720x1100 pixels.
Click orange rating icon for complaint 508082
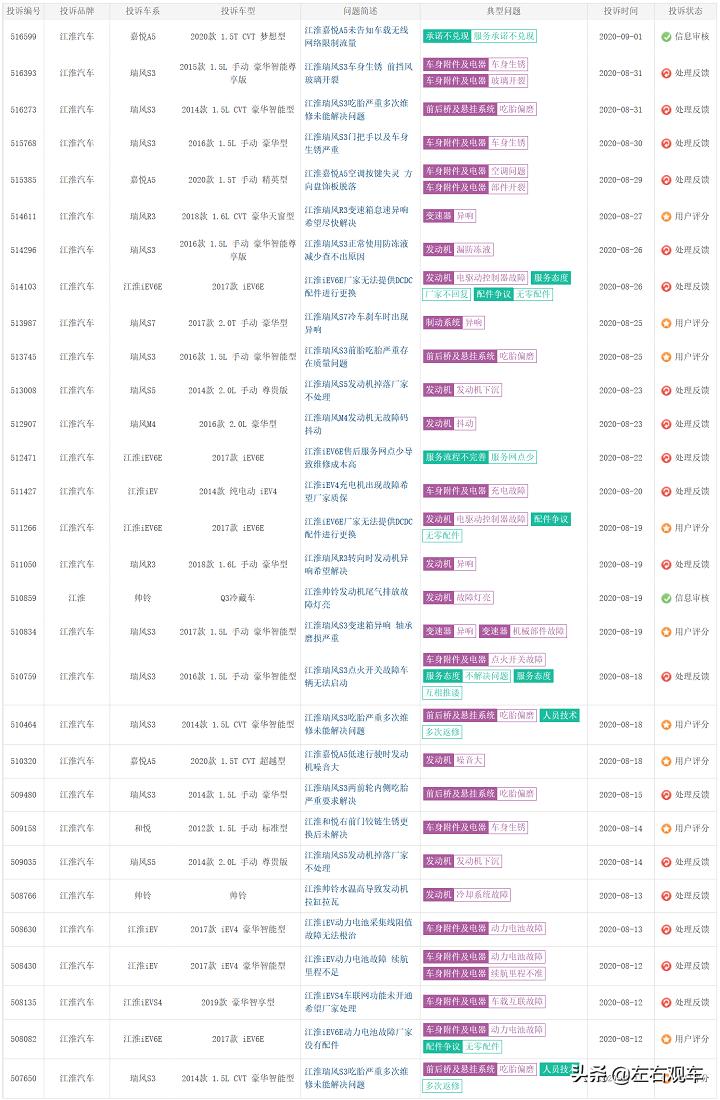pos(666,1038)
